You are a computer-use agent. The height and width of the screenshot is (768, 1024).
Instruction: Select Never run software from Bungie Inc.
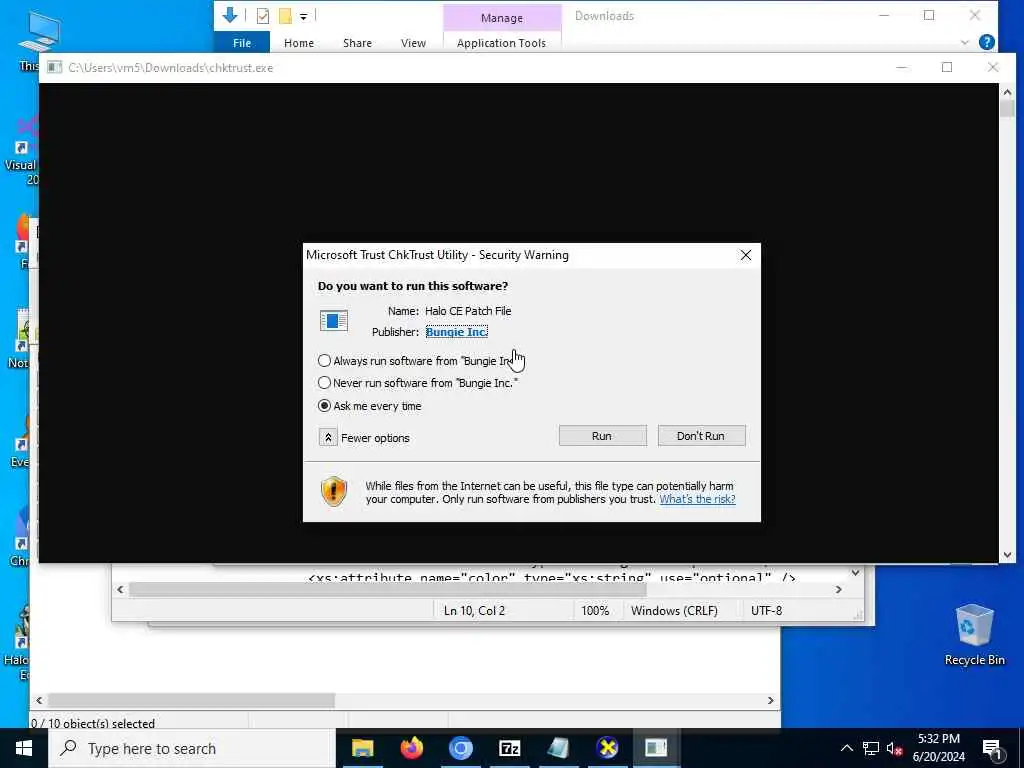[x=324, y=383]
